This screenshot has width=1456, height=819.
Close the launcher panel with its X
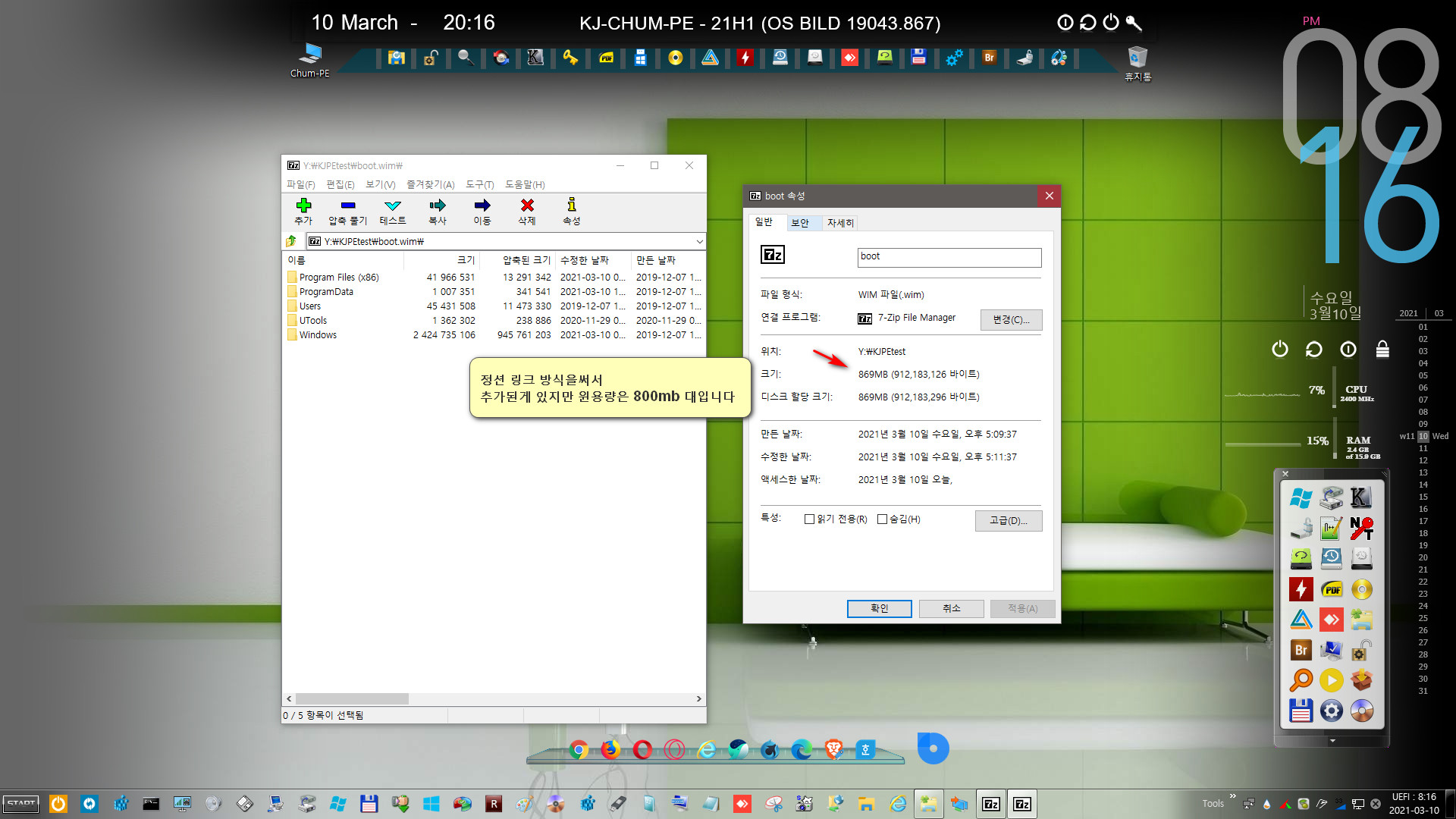tap(1285, 474)
